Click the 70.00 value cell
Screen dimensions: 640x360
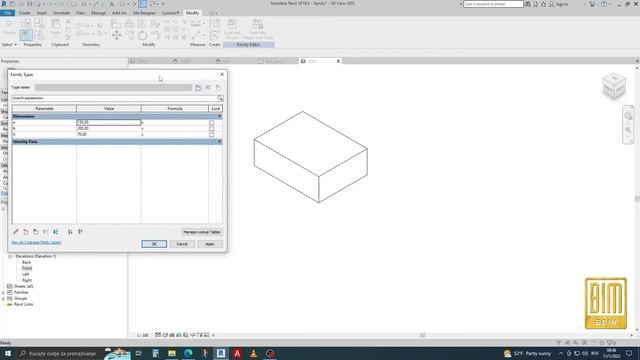109,134
